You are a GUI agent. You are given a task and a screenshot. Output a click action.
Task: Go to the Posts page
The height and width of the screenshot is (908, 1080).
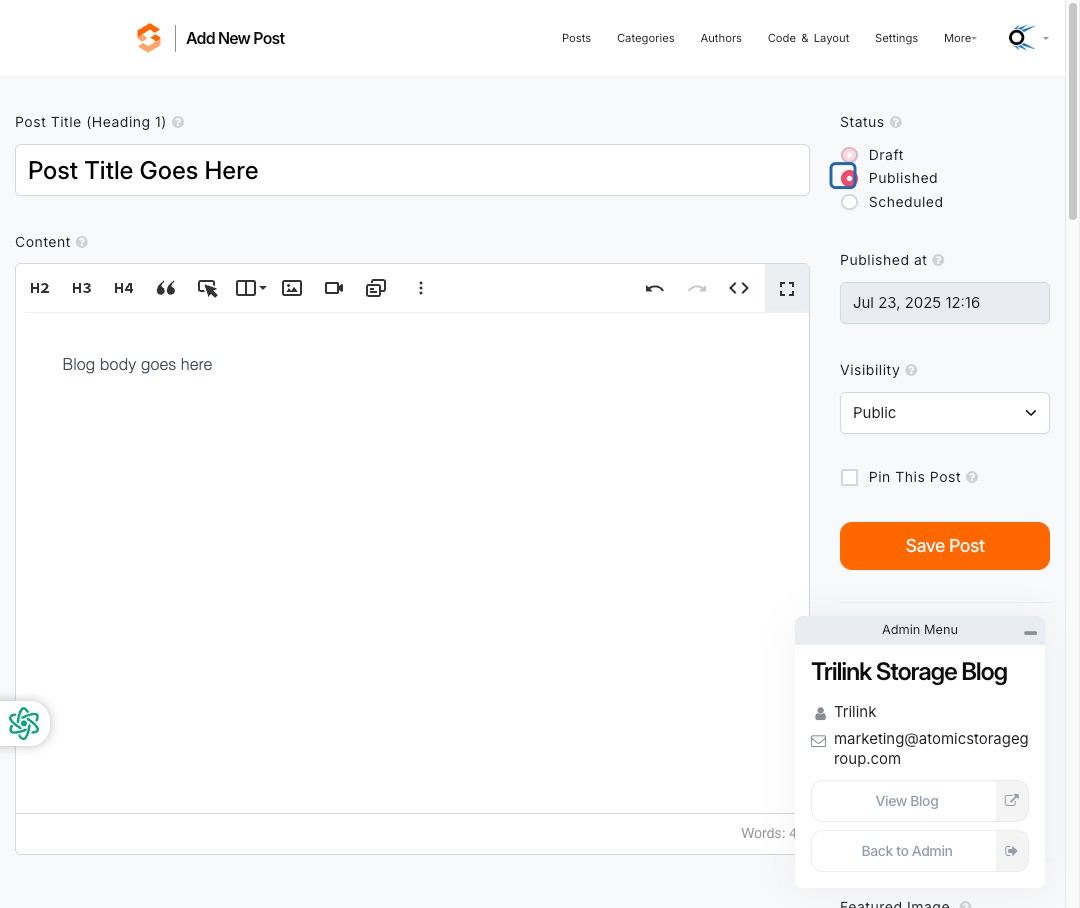[576, 39]
